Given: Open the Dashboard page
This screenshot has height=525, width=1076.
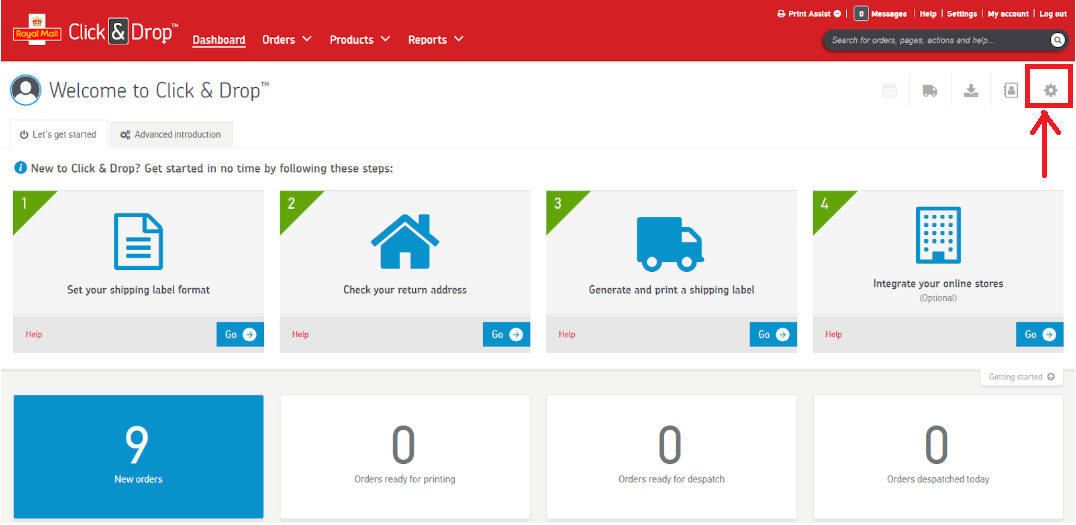Looking at the screenshot, I should [219, 40].
